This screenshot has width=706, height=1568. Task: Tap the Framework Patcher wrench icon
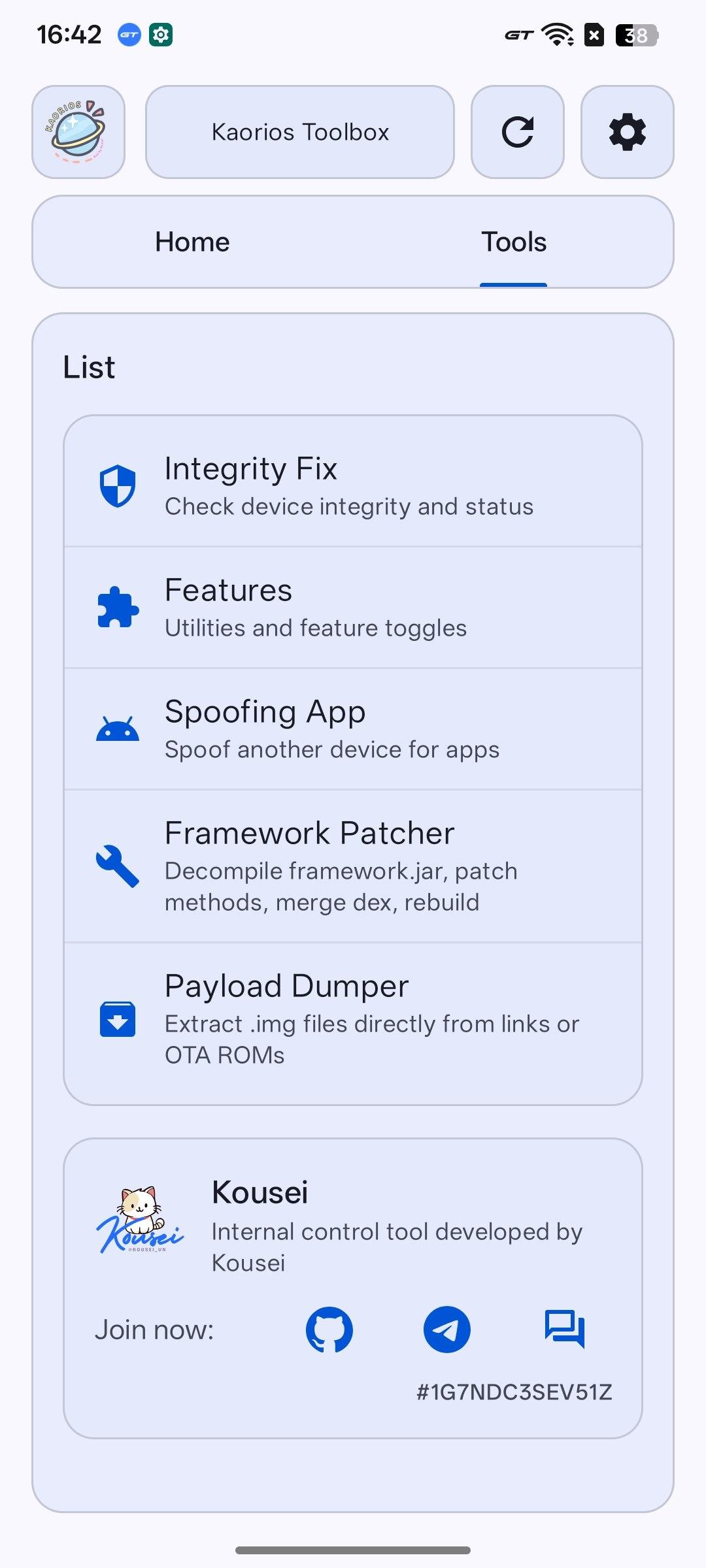point(118,866)
